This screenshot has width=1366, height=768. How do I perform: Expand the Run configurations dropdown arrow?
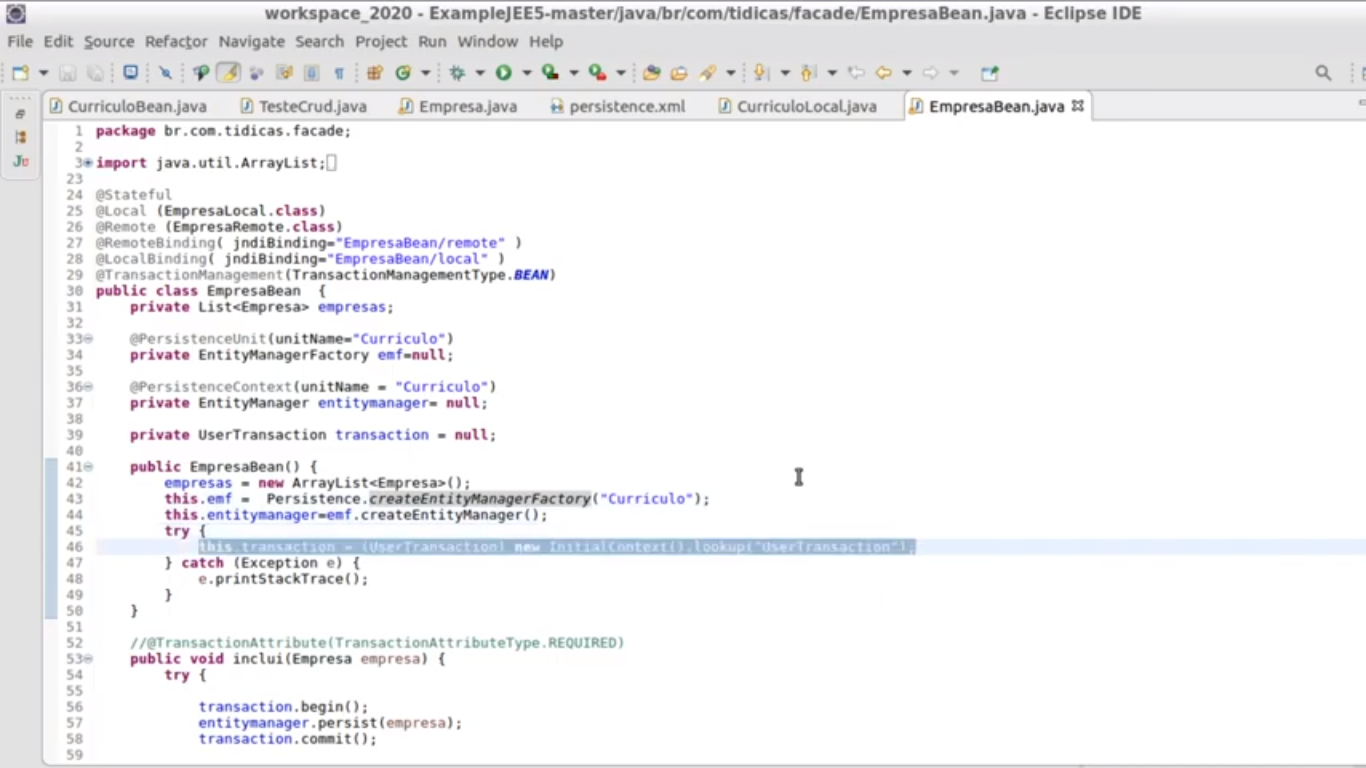pos(526,73)
